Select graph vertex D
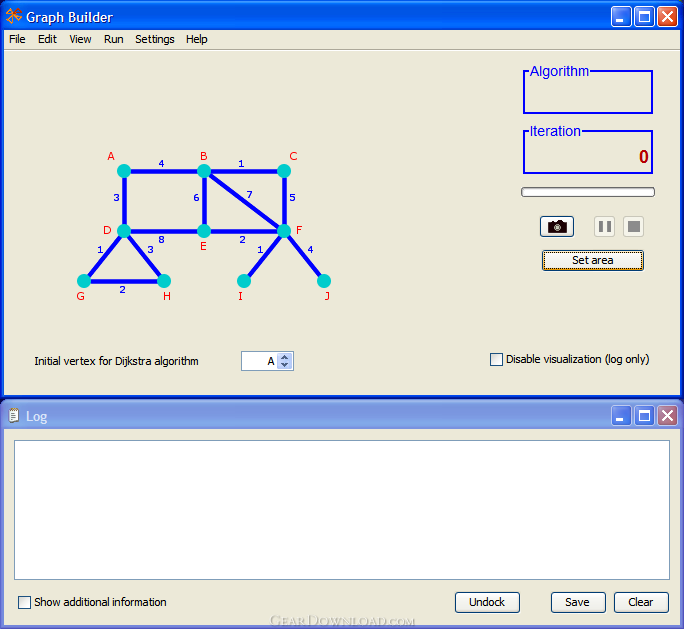 124,231
